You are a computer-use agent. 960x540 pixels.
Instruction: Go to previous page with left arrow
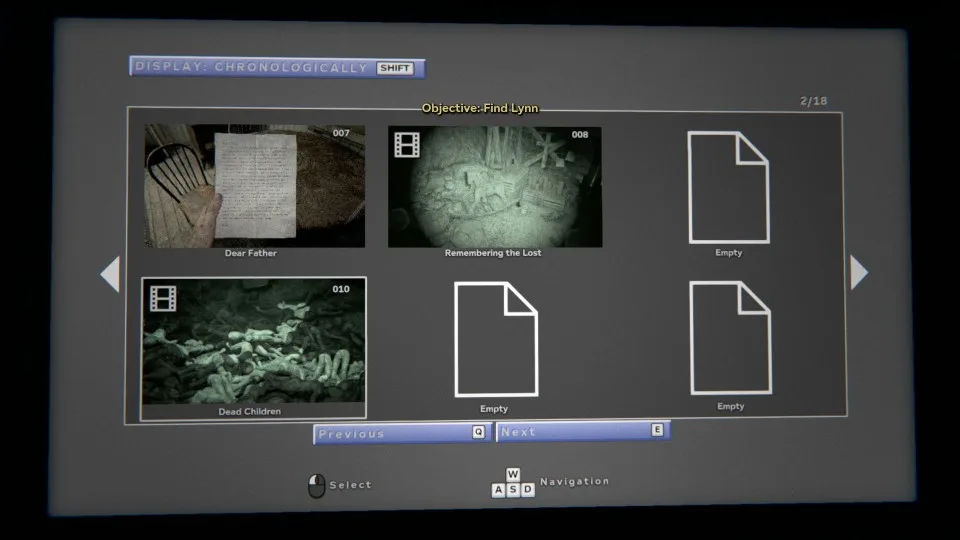(x=110, y=274)
